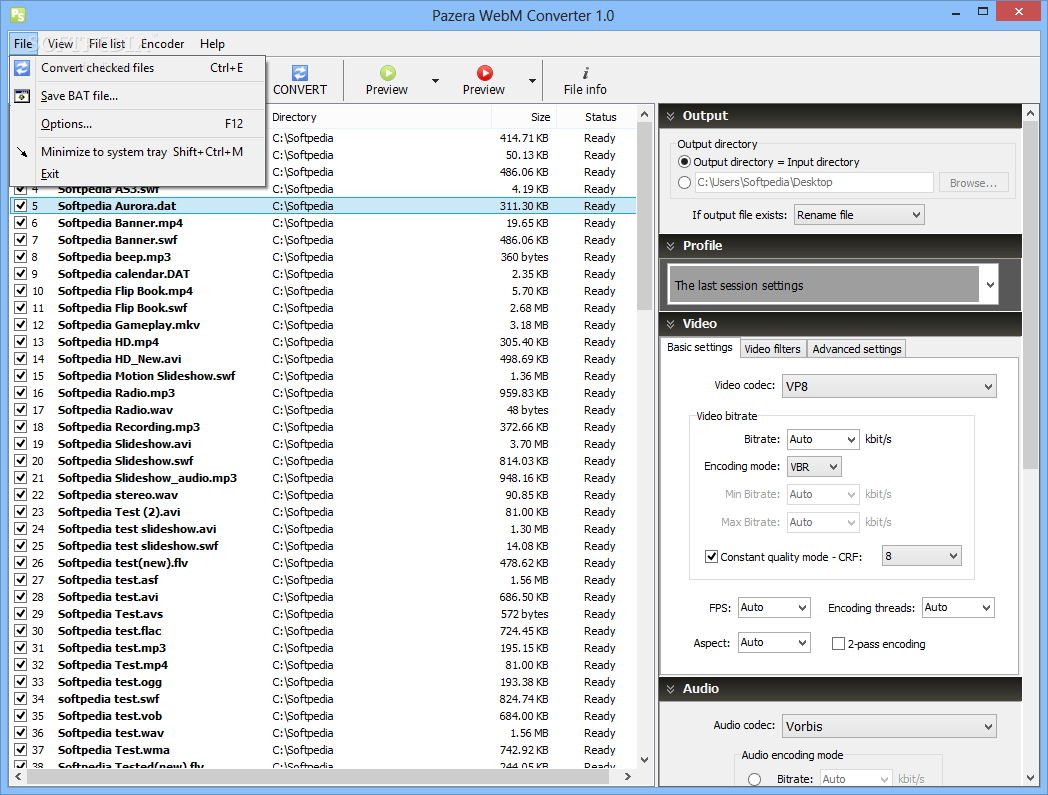Open the Encoder menu
Viewport: 1048px width, 795px height.
pos(162,44)
